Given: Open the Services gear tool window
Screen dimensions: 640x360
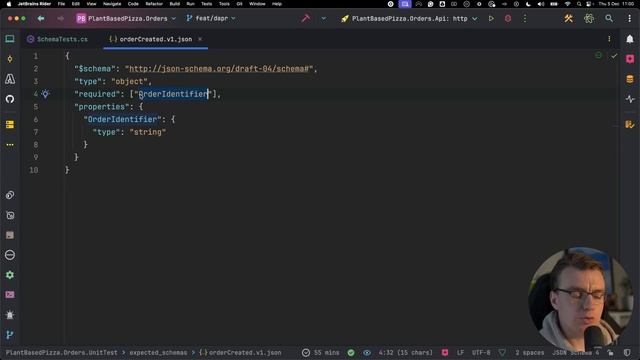Looking at the screenshot, I should (10, 275).
